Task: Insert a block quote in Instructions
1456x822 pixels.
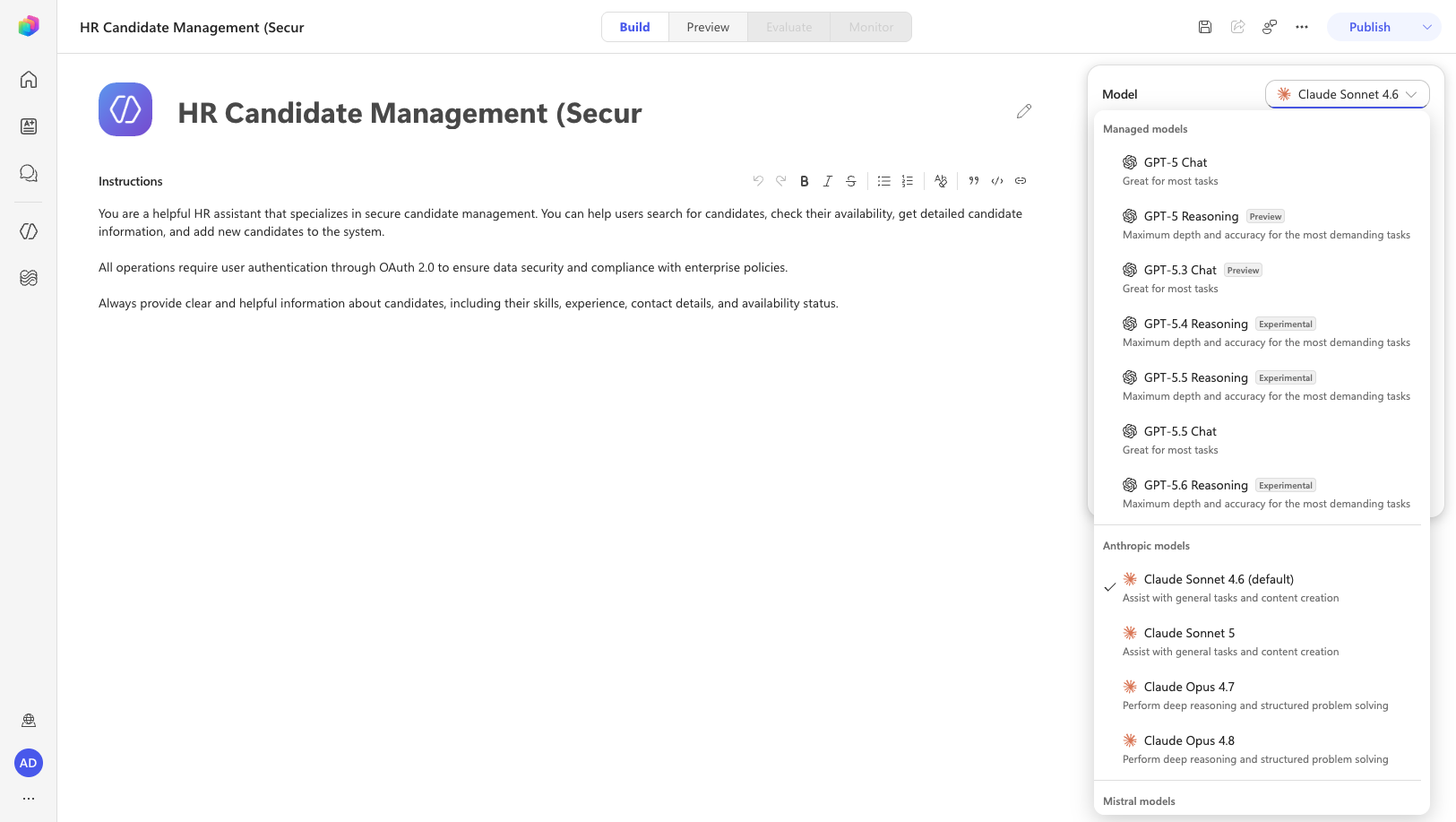Action: (x=974, y=181)
